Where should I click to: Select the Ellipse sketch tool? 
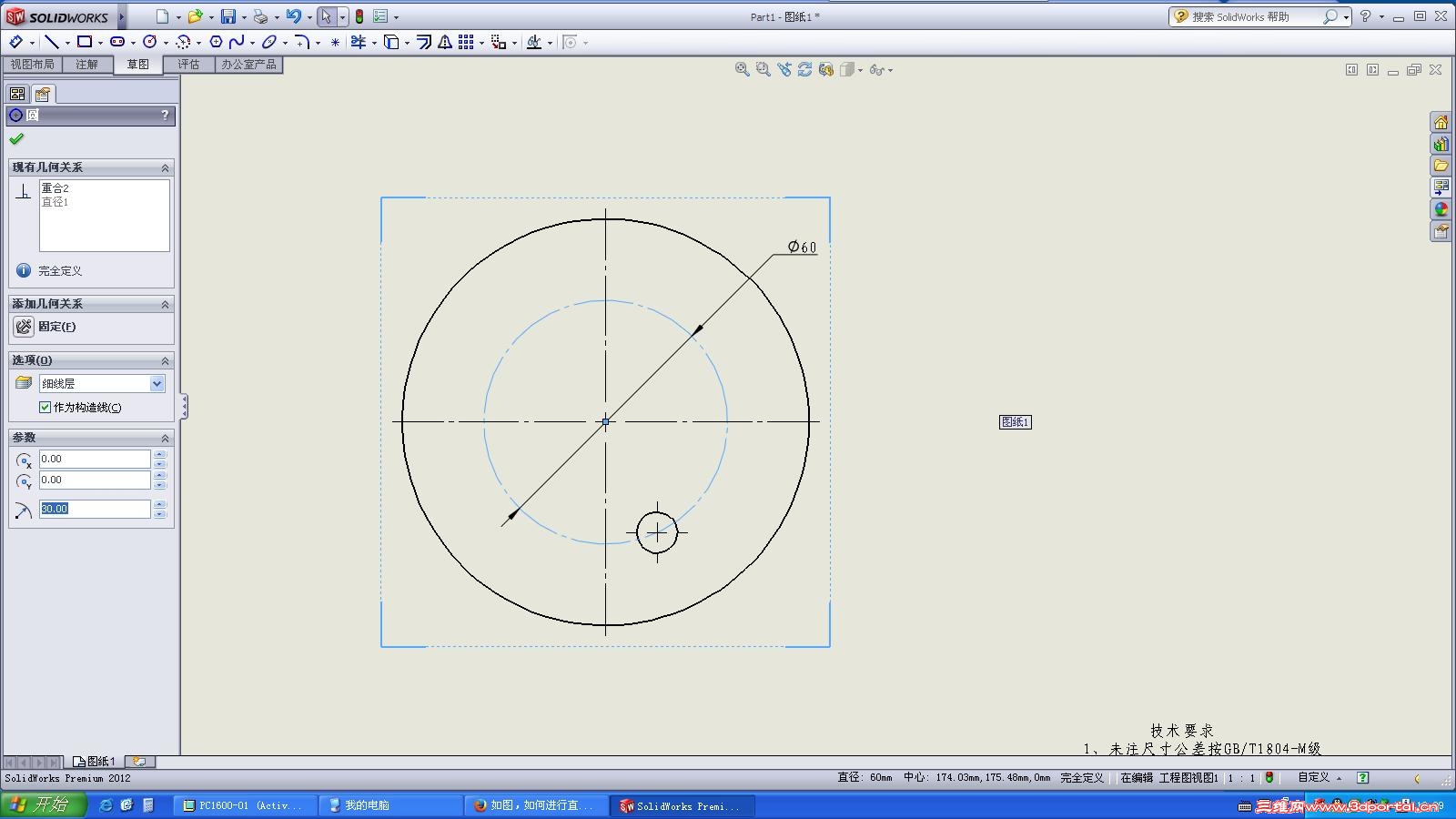(x=269, y=42)
